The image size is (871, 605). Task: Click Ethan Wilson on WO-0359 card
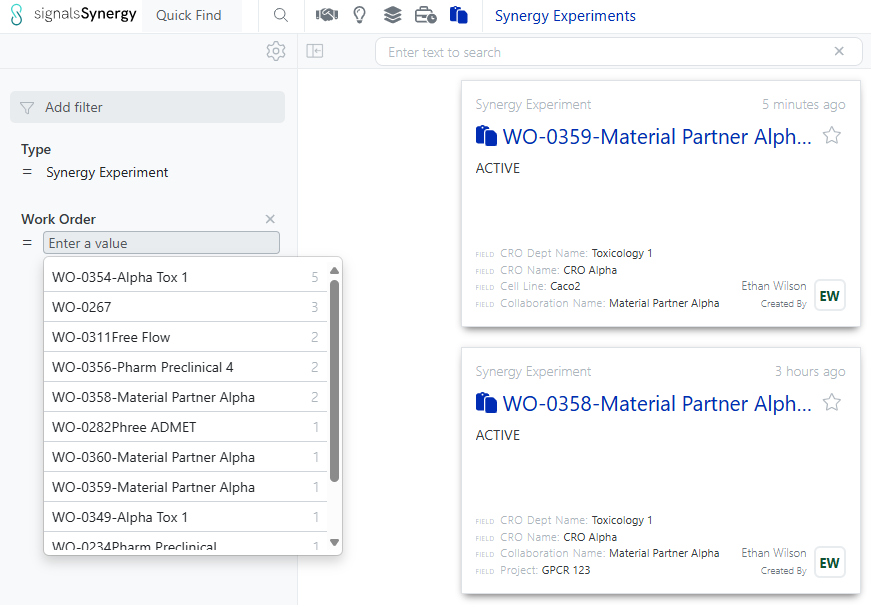click(773, 286)
